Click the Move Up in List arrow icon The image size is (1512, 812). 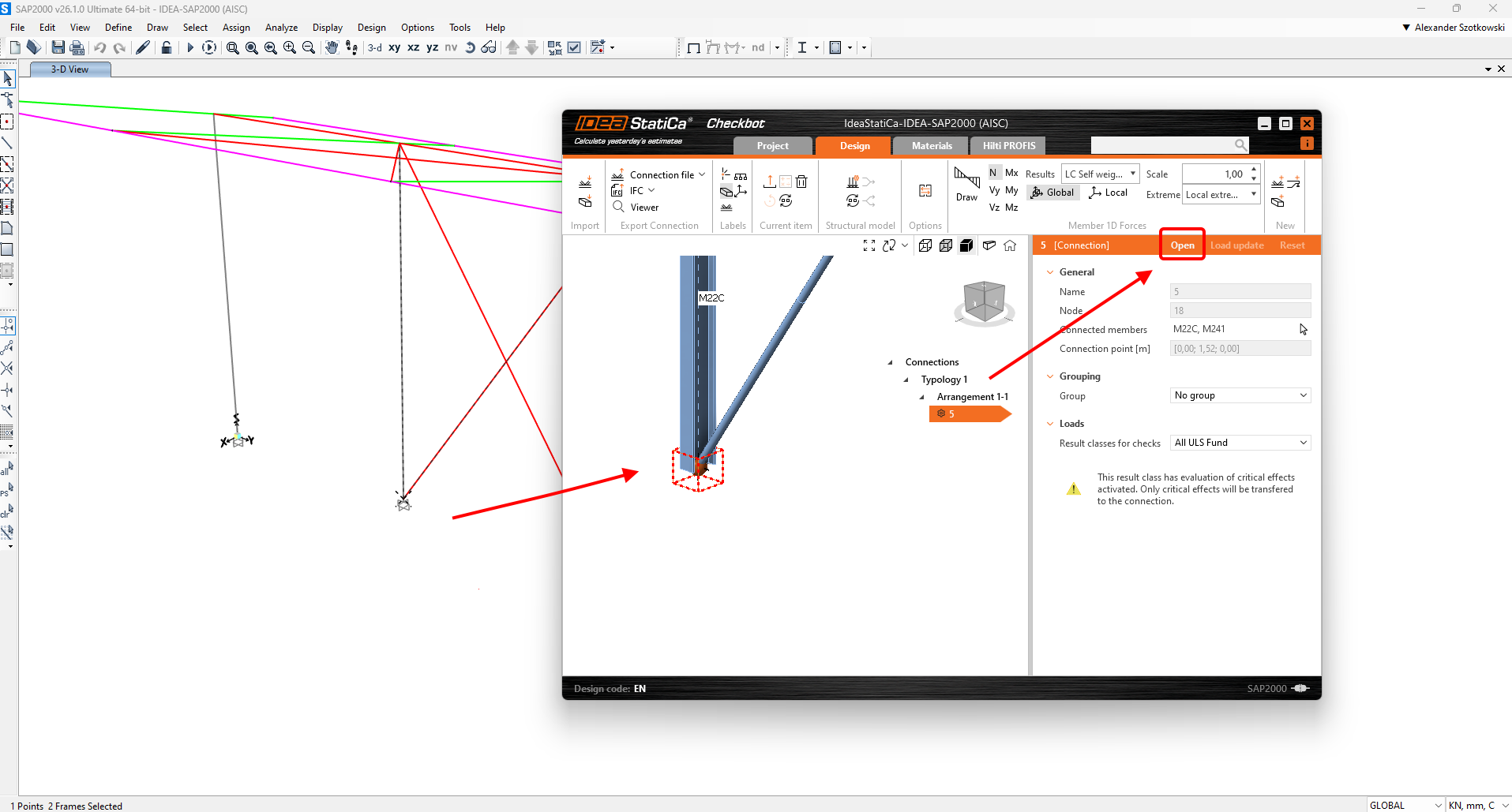[x=513, y=47]
